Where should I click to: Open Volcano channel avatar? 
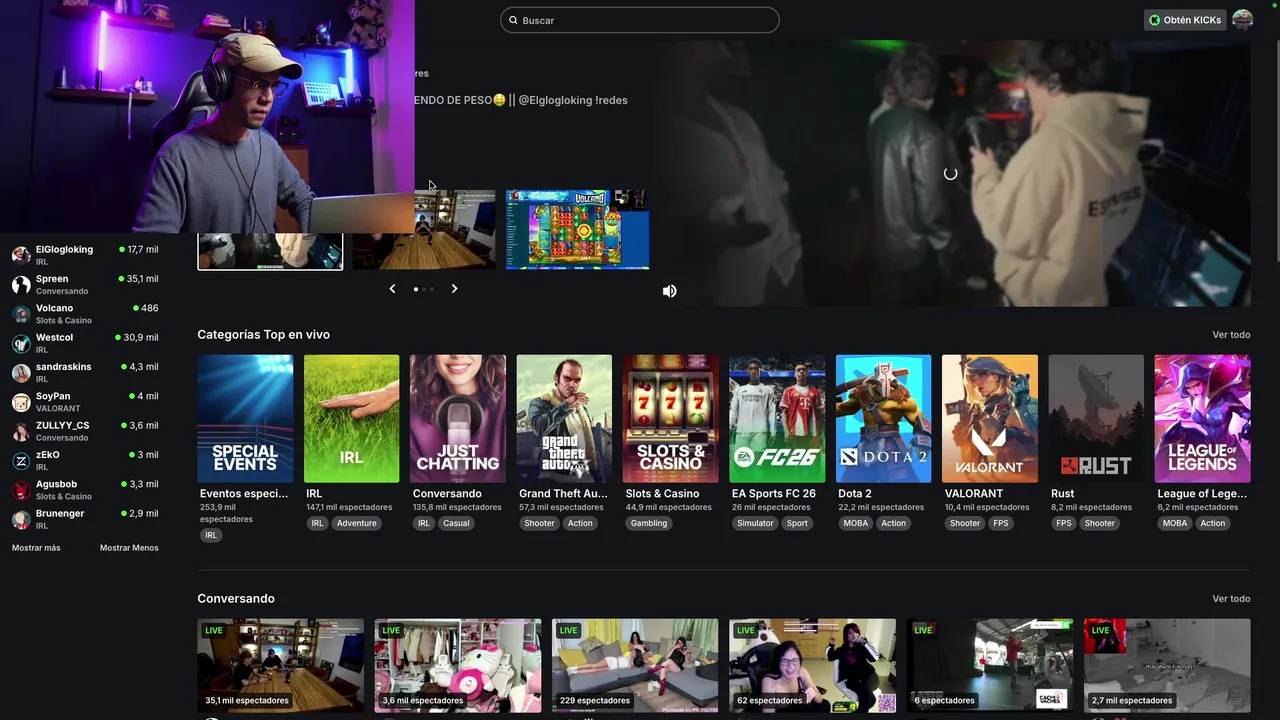click(21, 314)
